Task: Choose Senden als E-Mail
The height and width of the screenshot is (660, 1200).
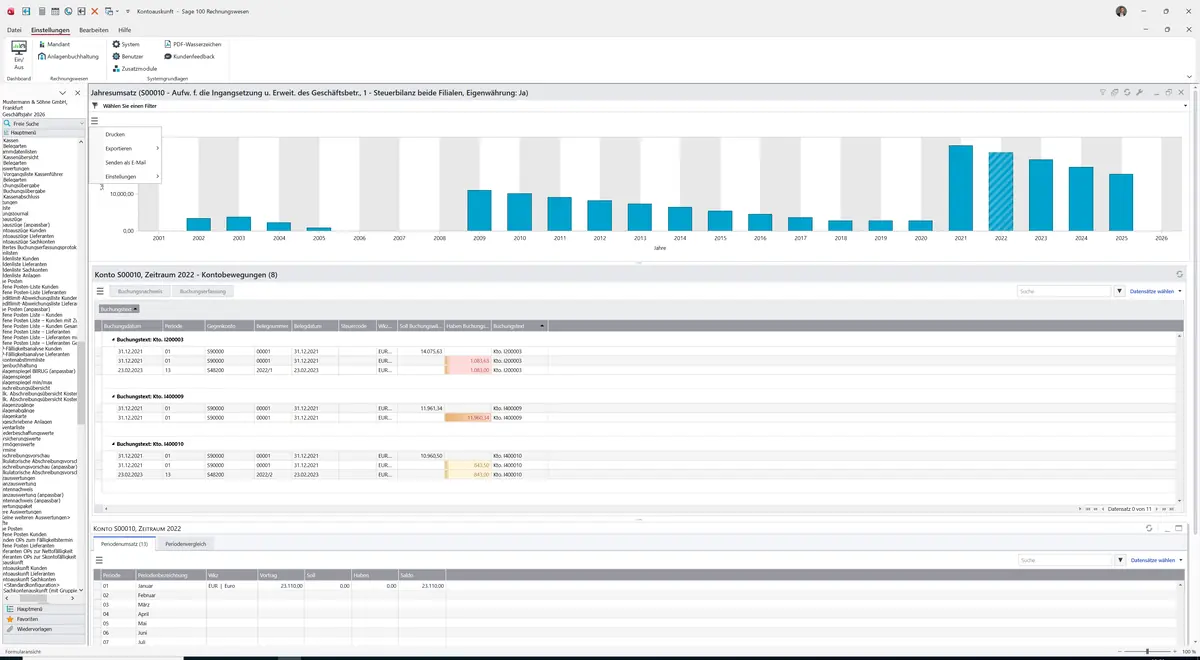Action: (x=125, y=162)
